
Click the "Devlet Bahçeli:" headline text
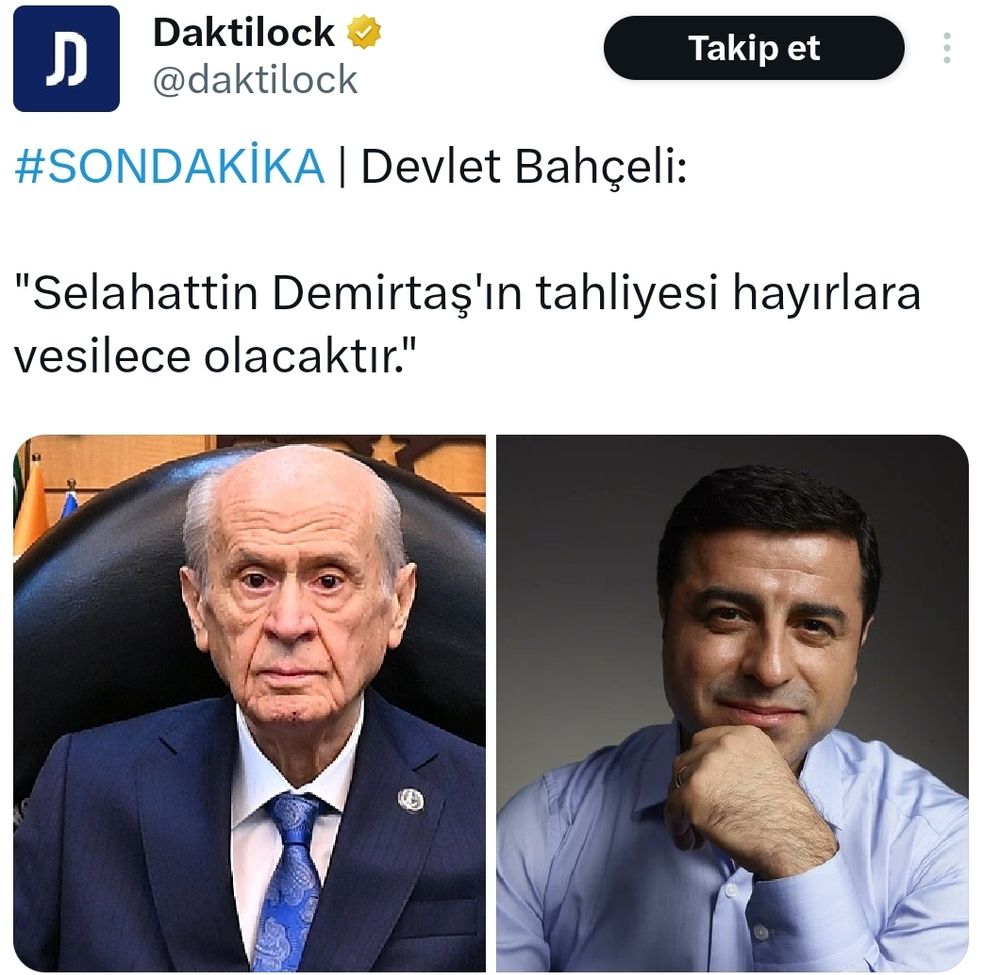pyautogui.click(x=524, y=167)
